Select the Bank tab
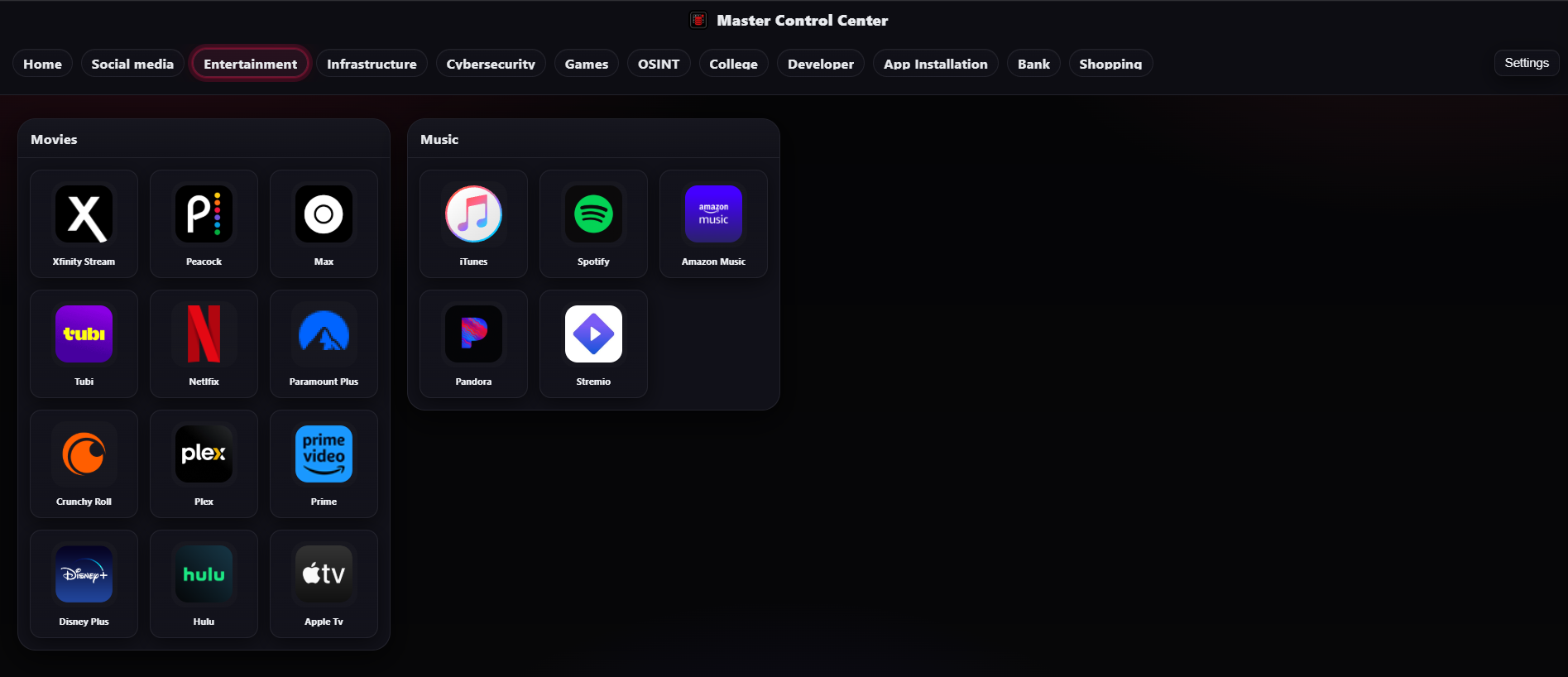Image resolution: width=1568 pixels, height=677 pixels. pyautogui.click(x=1033, y=64)
